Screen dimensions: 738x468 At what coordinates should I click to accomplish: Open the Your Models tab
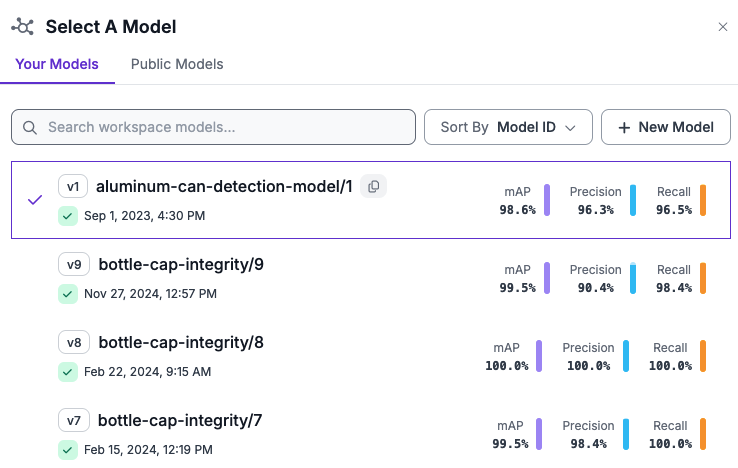(57, 64)
